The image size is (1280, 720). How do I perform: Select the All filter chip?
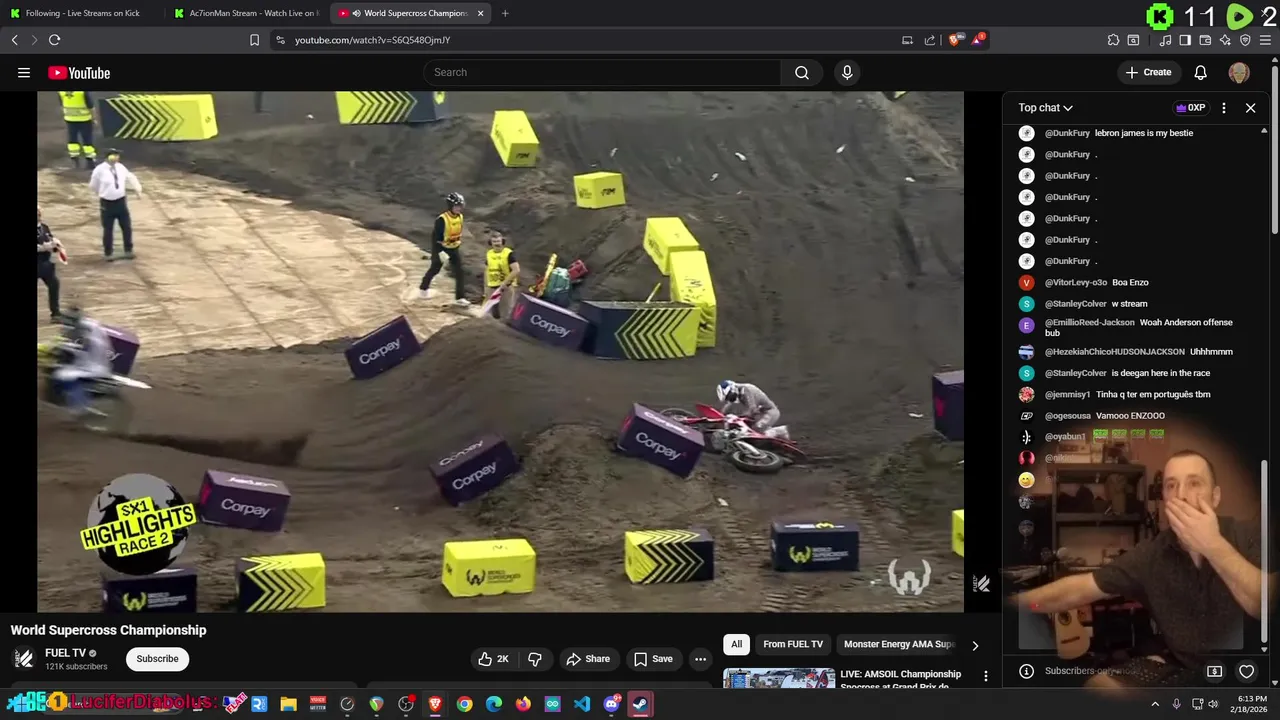pos(736,644)
